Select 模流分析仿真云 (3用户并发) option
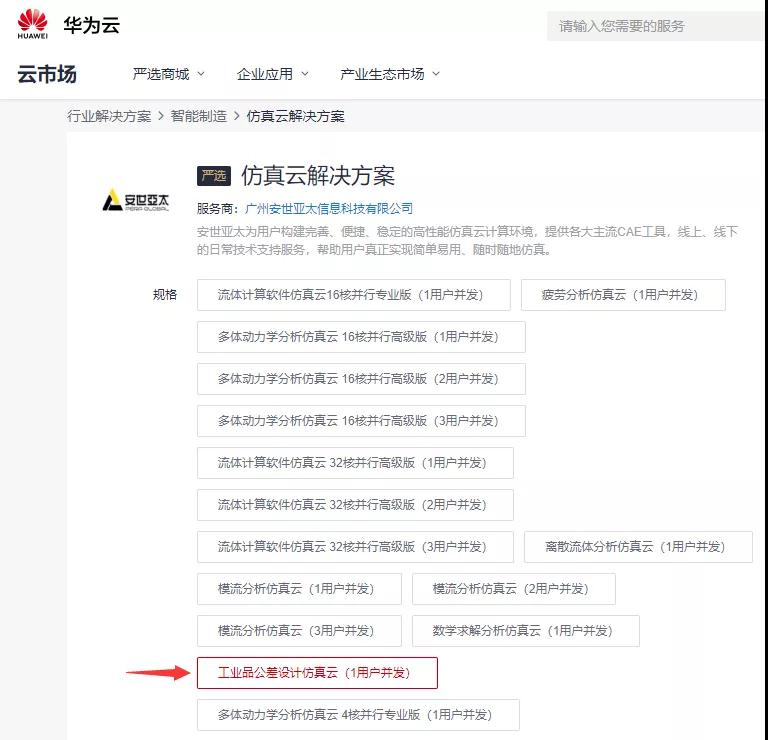Viewport: 768px width, 740px height. tap(299, 631)
